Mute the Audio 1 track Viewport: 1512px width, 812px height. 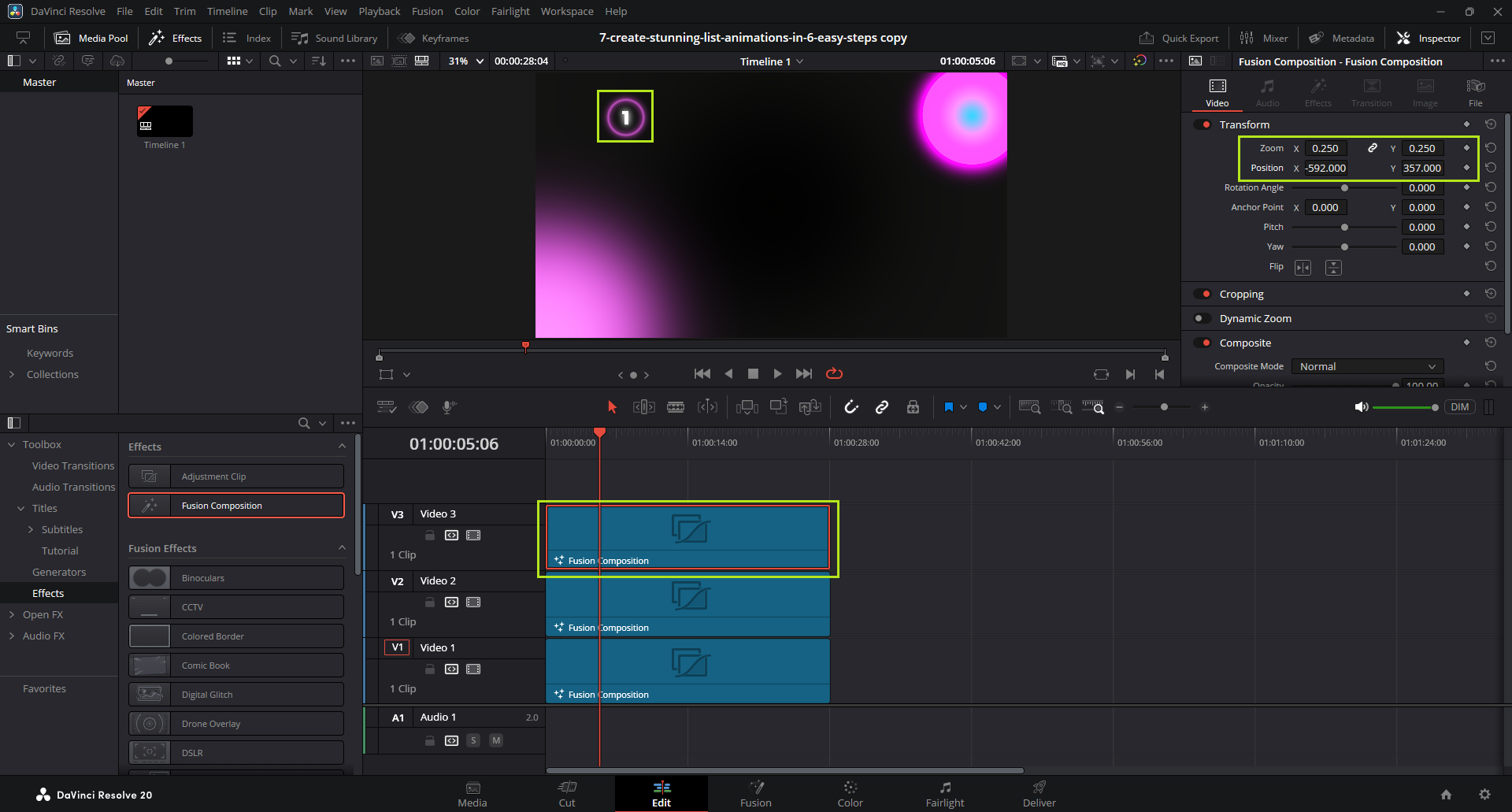click(x=496, y=740)
